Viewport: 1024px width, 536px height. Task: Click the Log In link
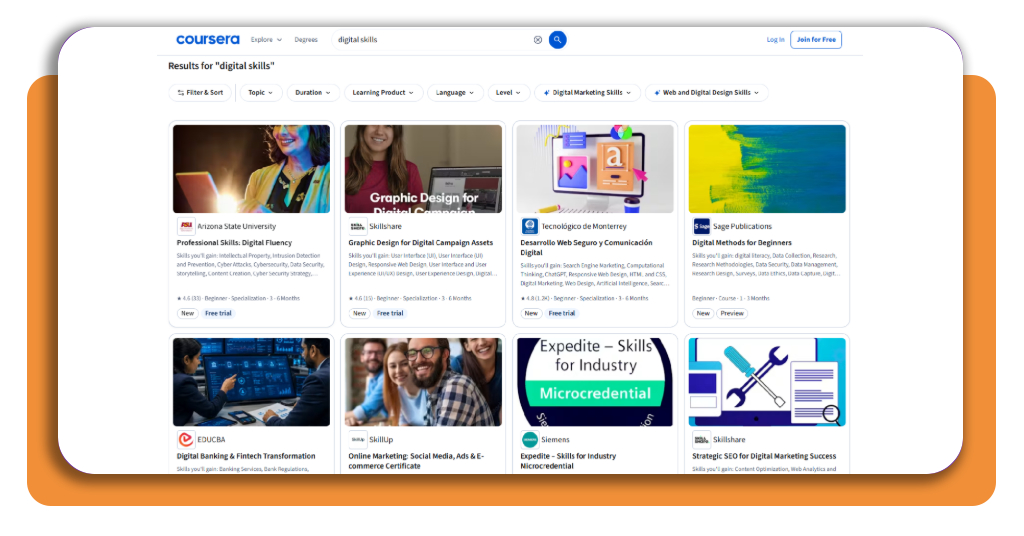[x=775, y=40]
